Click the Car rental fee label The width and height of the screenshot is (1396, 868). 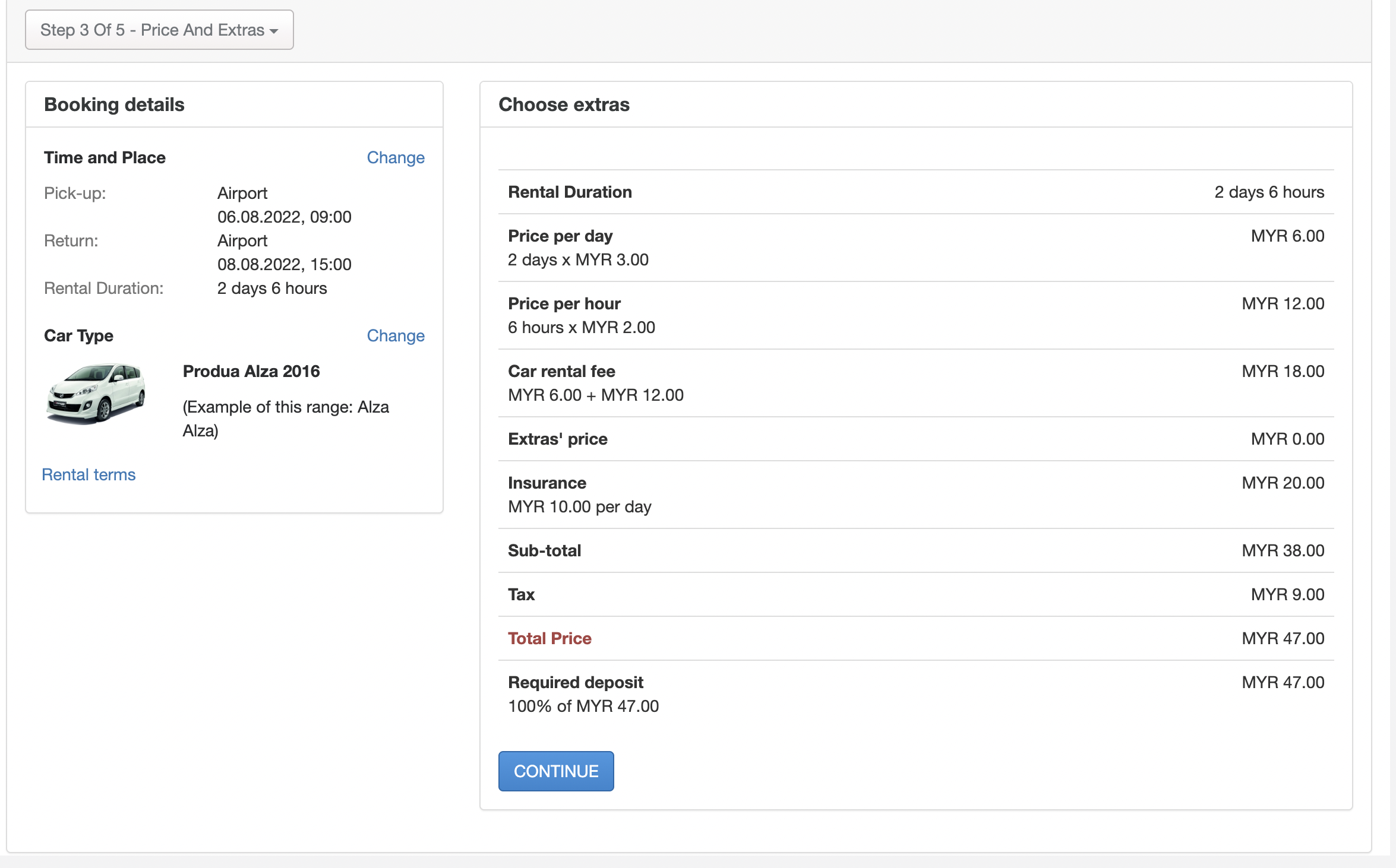(561, 371)
